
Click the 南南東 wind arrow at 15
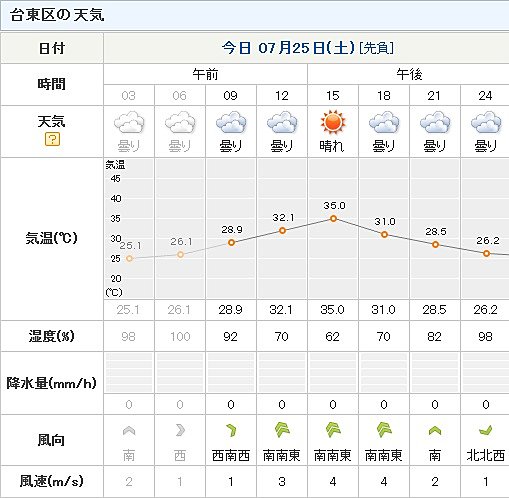[333, 430]
